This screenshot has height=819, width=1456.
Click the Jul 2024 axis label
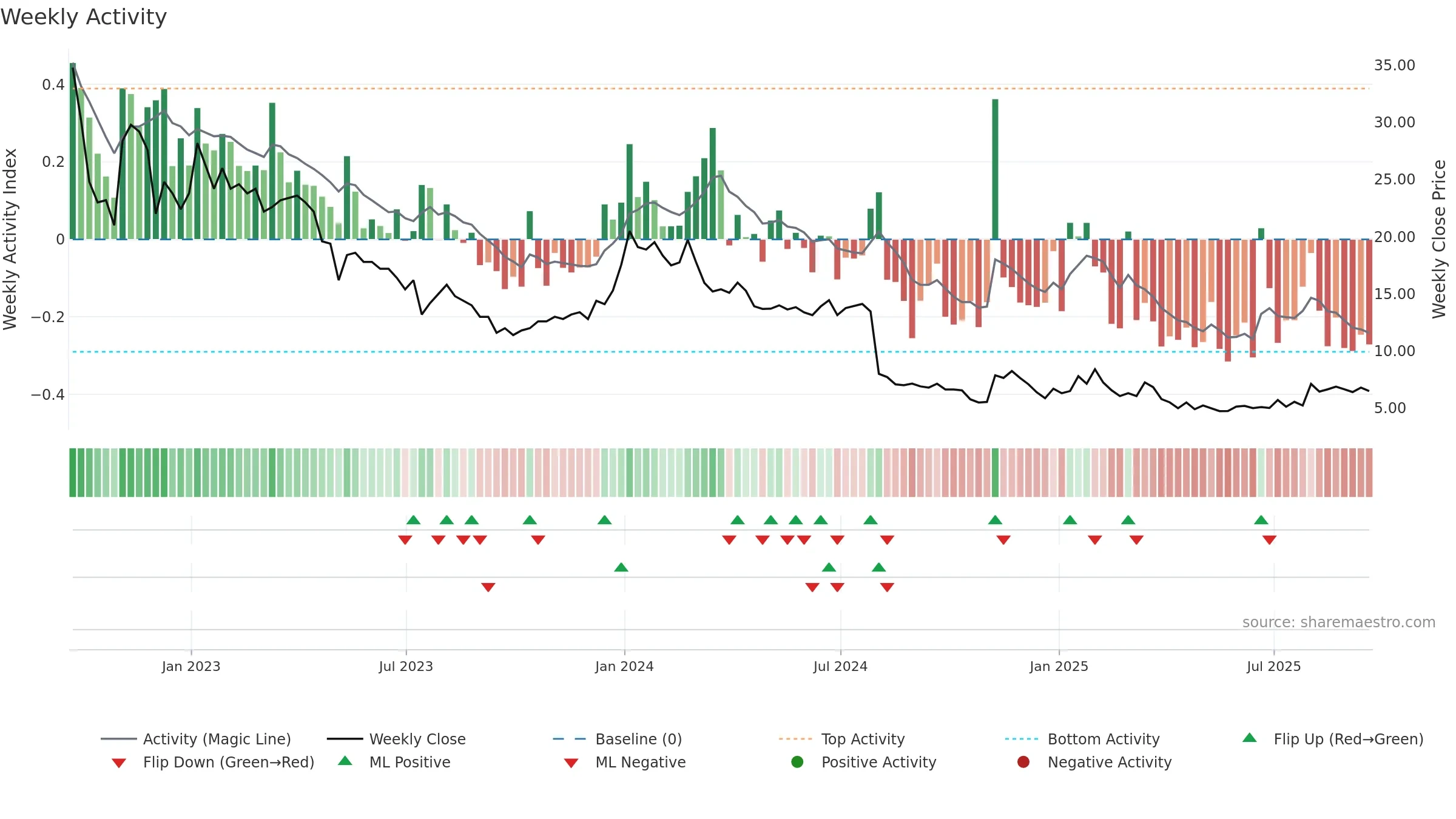(840, 666)
